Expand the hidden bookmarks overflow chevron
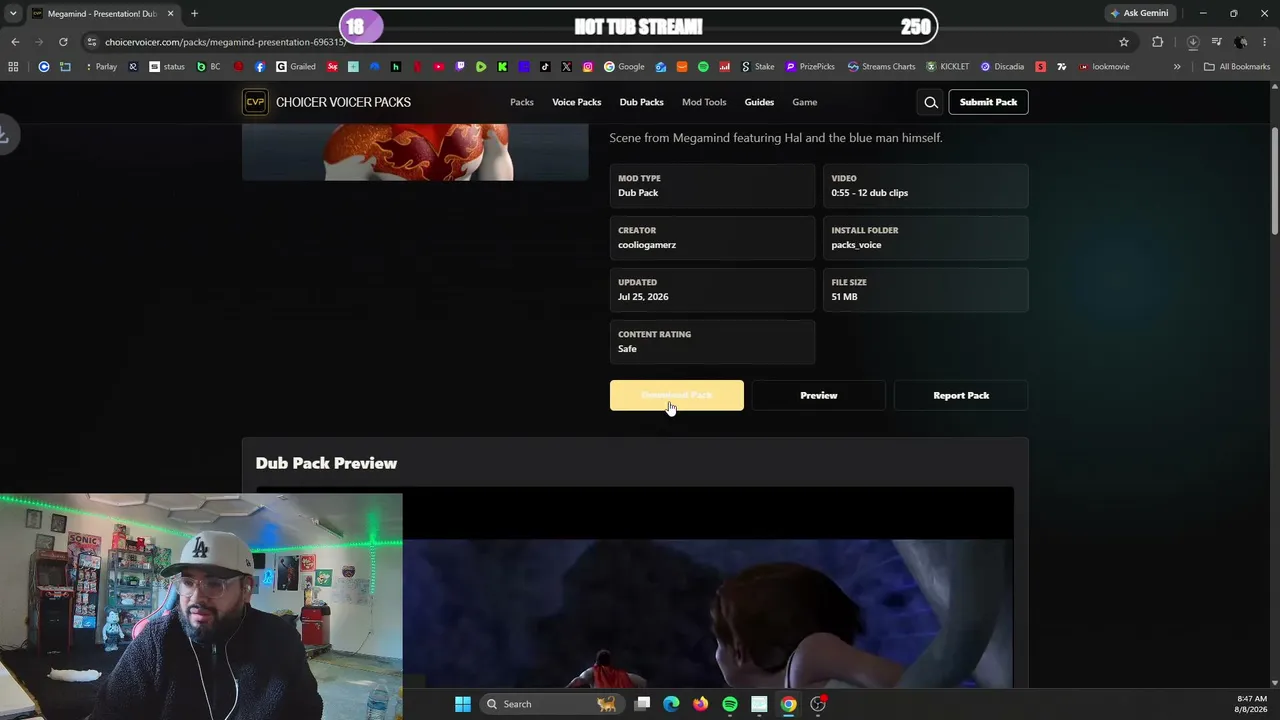Image resolution: width=1280 pixels, height=720 pixels. 1177,67
